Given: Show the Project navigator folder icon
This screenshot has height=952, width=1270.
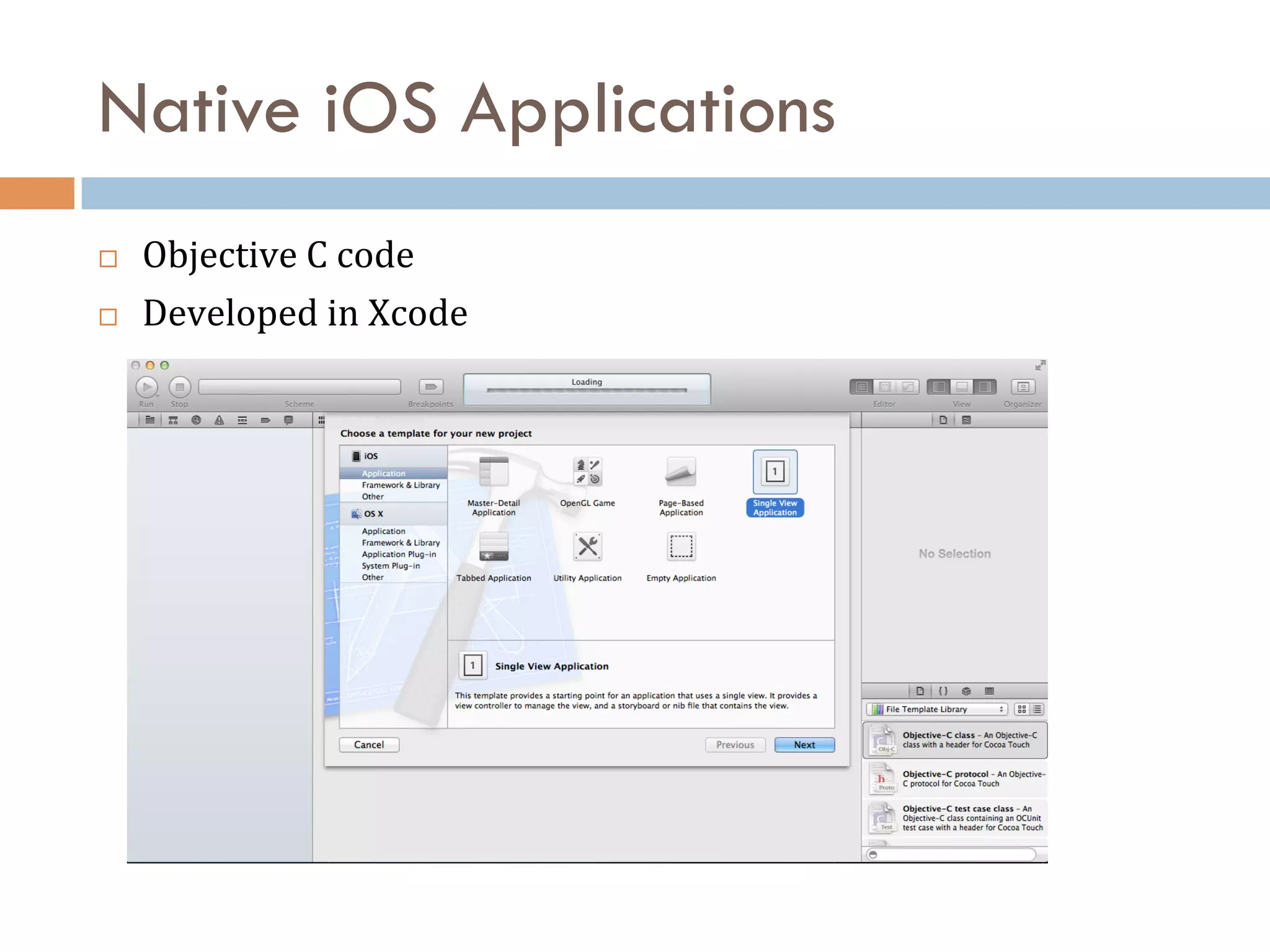Looking at the screenshot, I should tap(150, 420).
